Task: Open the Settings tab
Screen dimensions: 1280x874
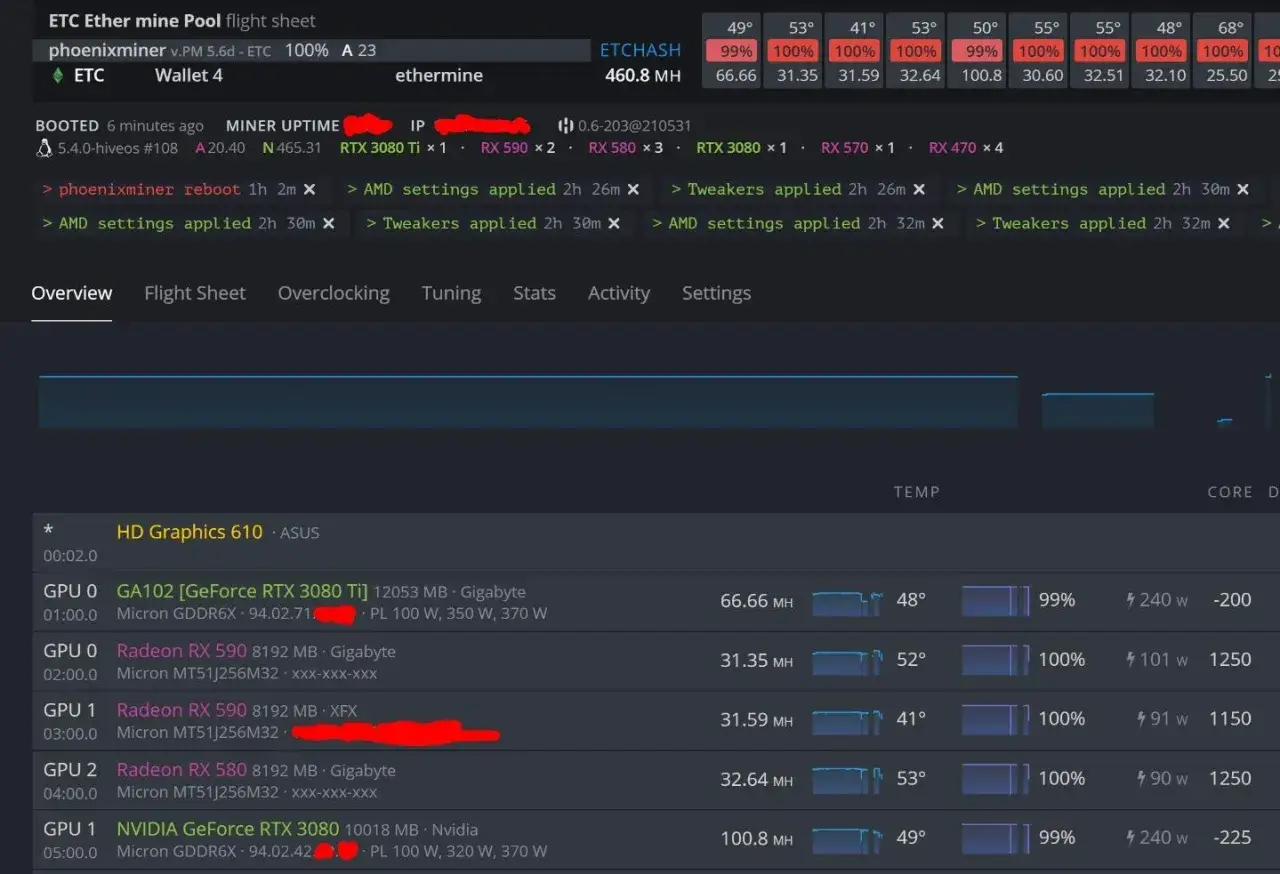Action: click(716, 293)
